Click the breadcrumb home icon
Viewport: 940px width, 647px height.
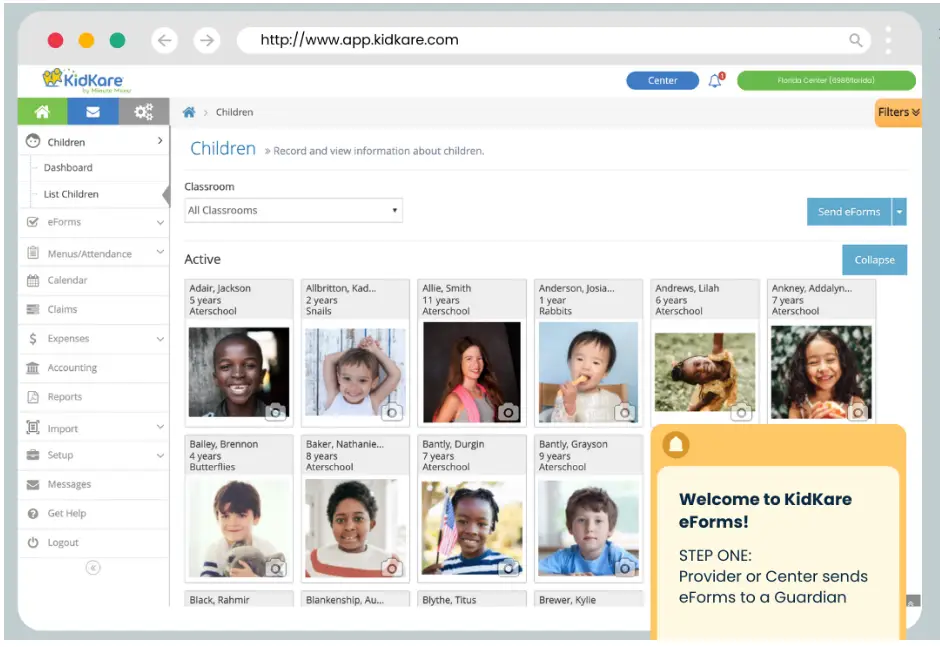(189, 112)
